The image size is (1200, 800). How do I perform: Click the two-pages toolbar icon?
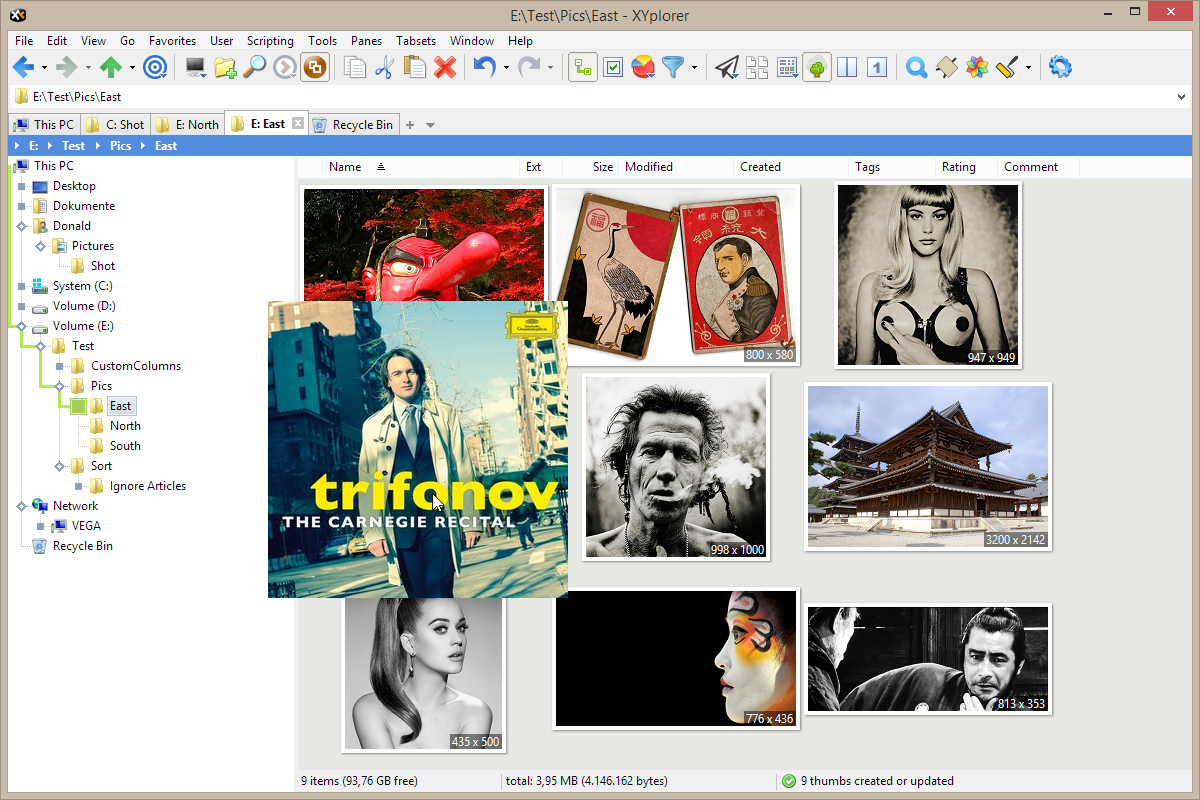pos(758,68)
